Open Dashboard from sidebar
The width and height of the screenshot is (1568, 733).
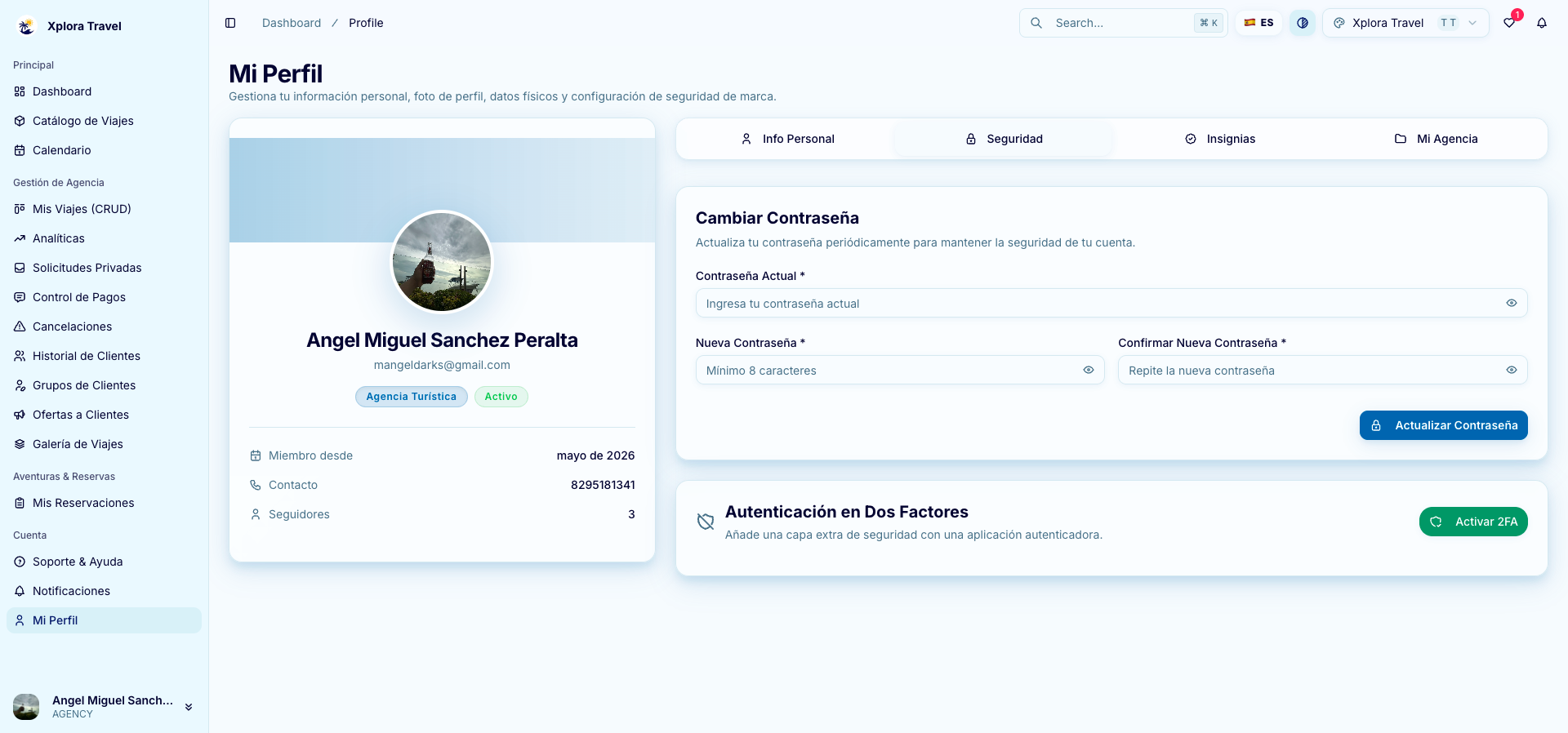104,91
